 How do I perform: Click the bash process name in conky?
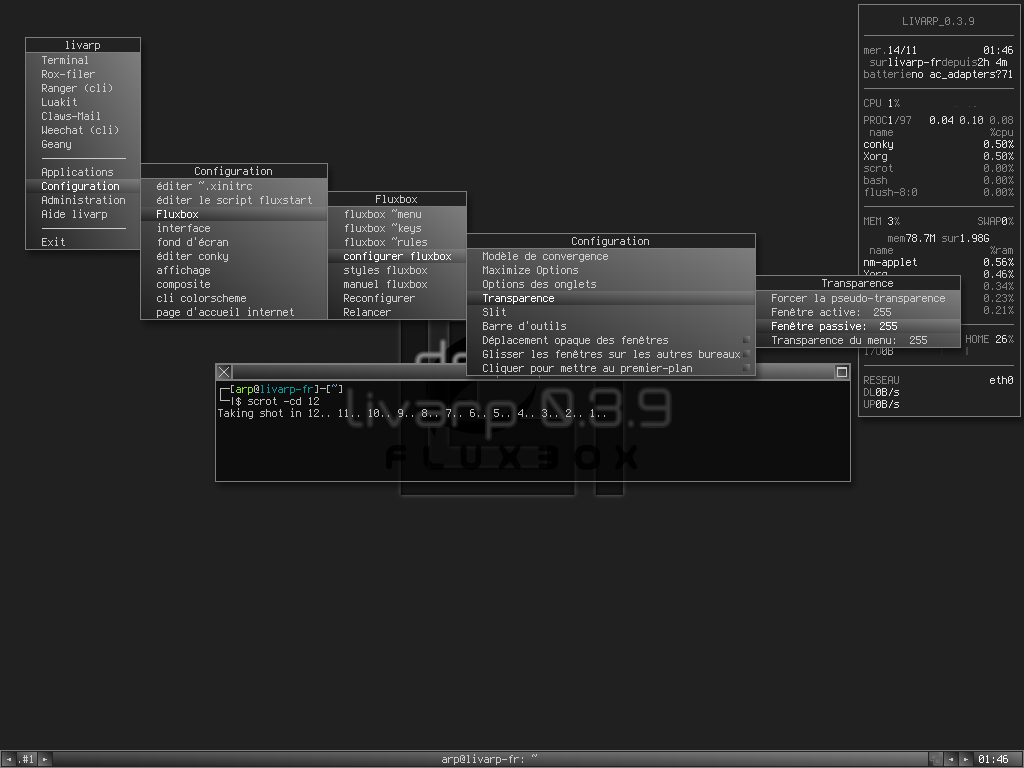[875, 180]
